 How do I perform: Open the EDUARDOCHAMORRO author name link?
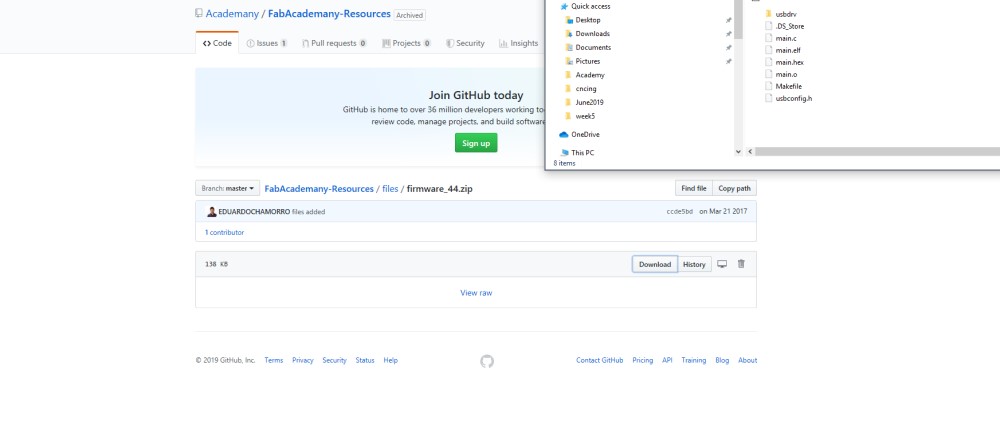[x=254, y=212]
